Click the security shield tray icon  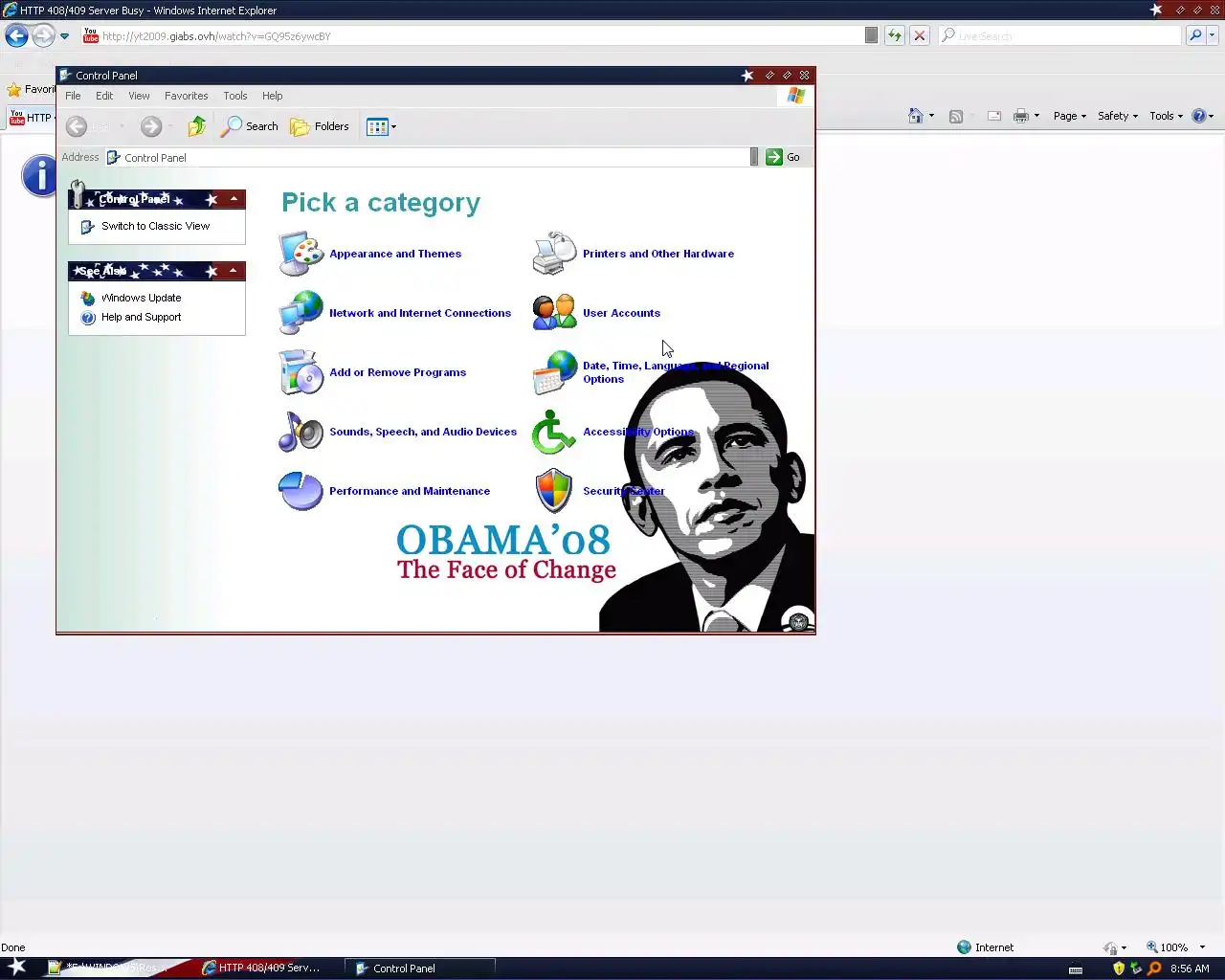[1119, 969]
